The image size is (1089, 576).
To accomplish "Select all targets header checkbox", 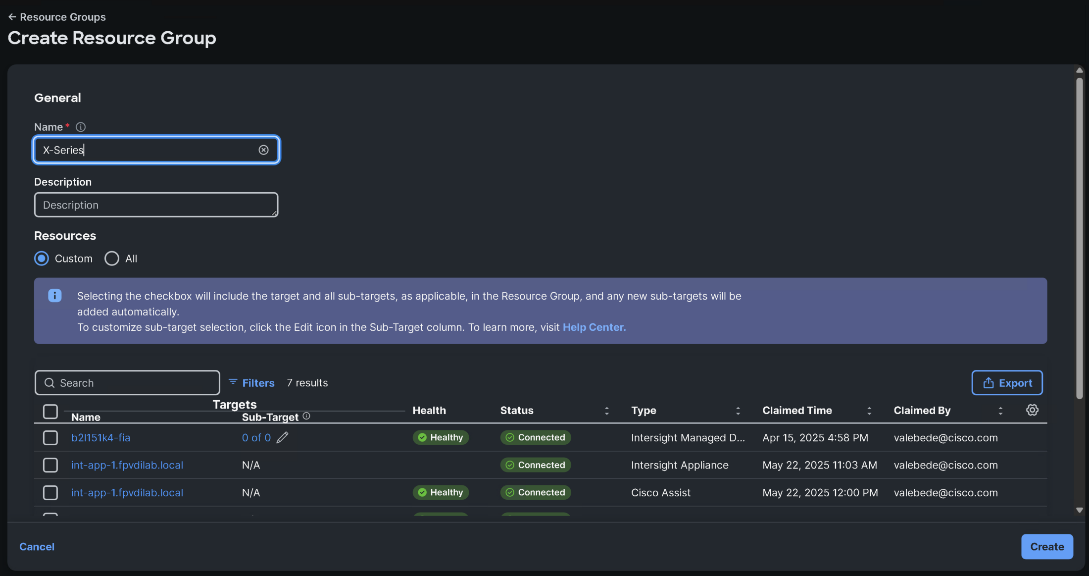I will 50,411.
